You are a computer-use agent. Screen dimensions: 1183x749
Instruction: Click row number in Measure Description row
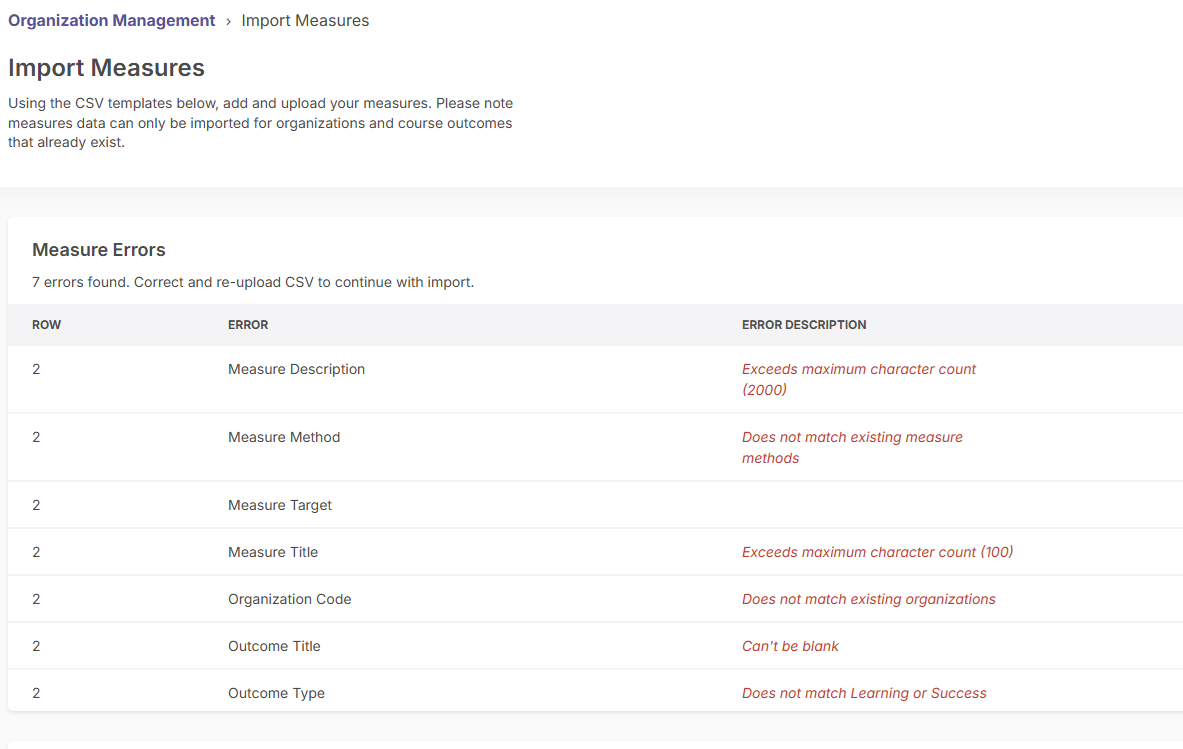tap(36, 369)
